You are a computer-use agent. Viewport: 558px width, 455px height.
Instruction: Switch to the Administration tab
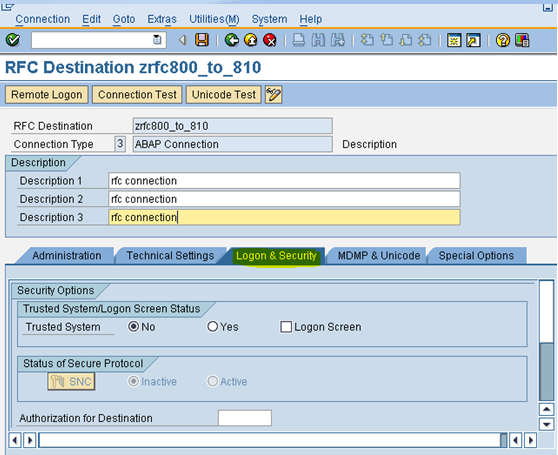click(67, 255)
